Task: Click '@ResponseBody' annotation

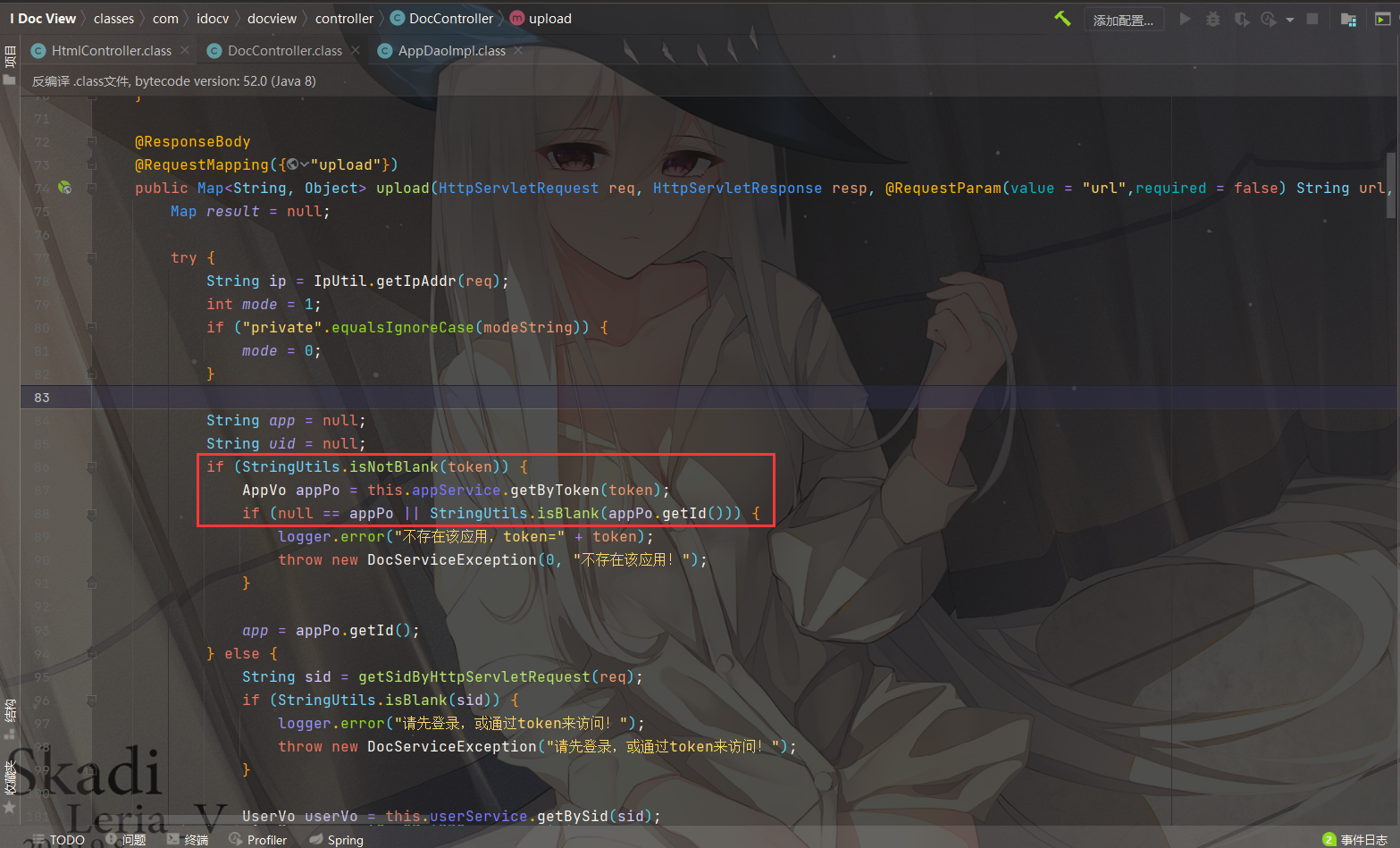Action: click(193, 141)
